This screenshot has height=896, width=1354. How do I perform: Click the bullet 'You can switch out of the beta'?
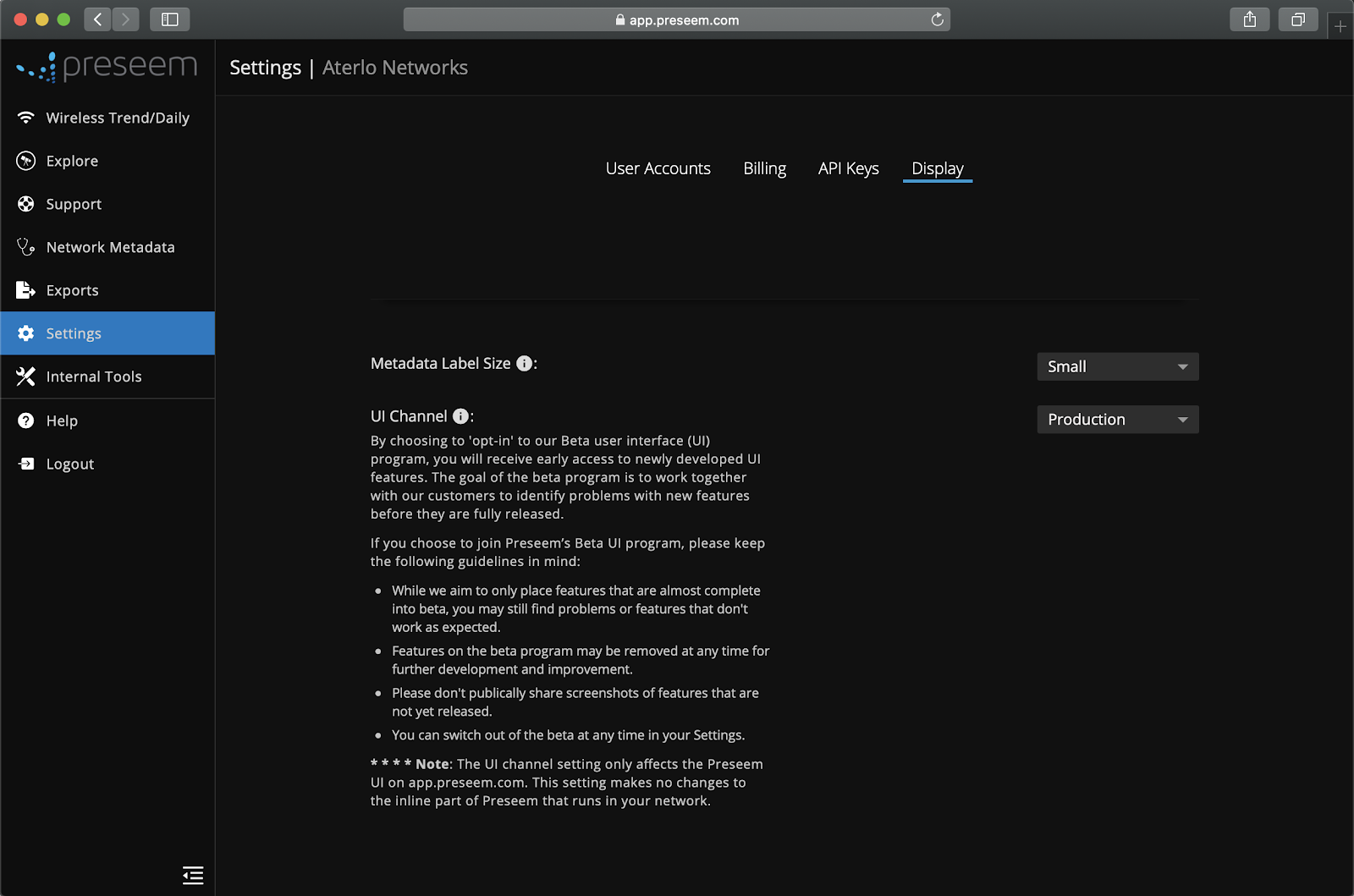click(x=569, y=735)
